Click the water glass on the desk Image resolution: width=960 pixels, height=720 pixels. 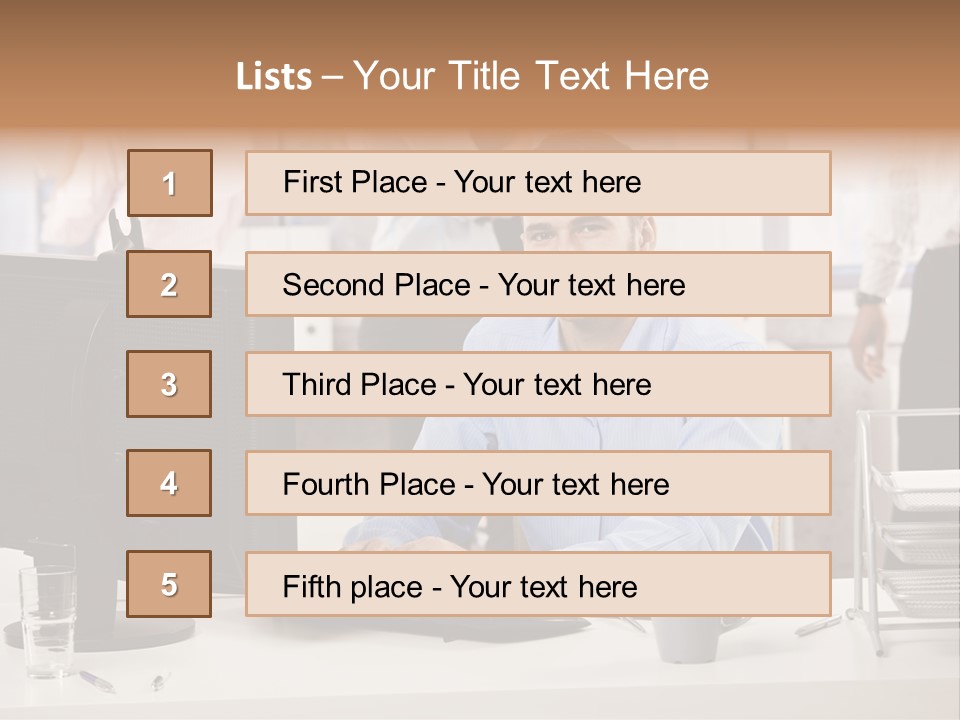coord(48,608)
